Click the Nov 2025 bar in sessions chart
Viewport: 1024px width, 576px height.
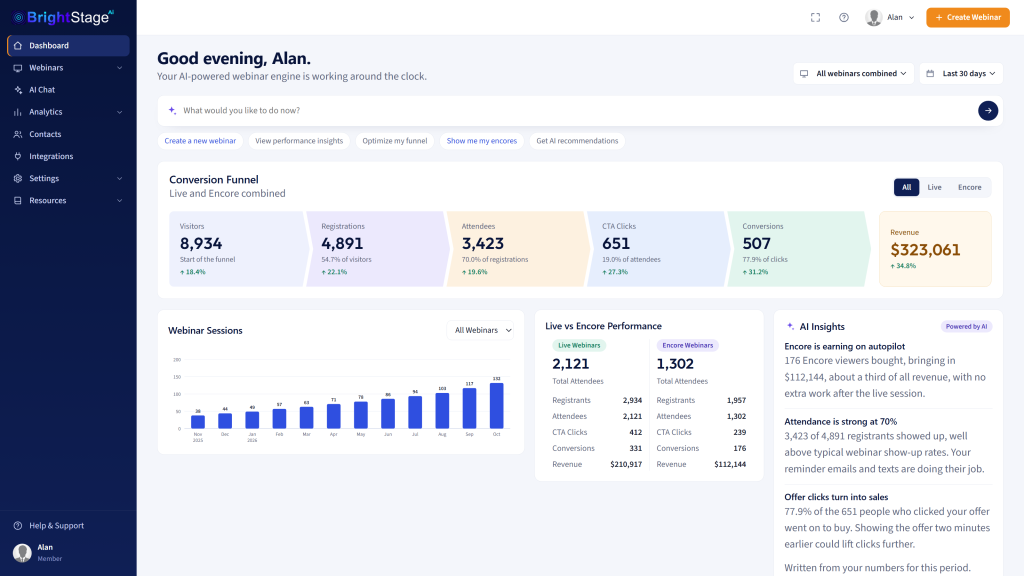[198, 422]
